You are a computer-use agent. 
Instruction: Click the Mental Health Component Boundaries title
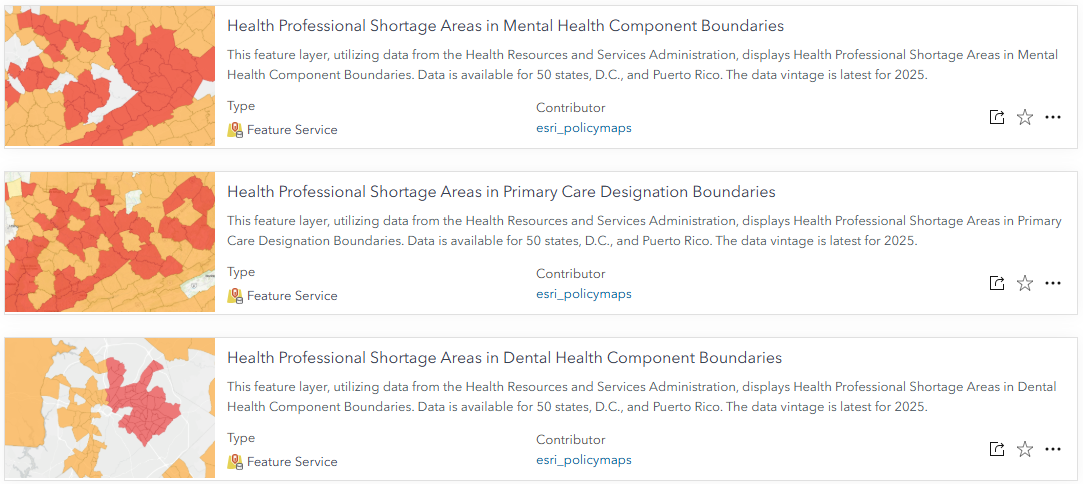coord(505,26)
